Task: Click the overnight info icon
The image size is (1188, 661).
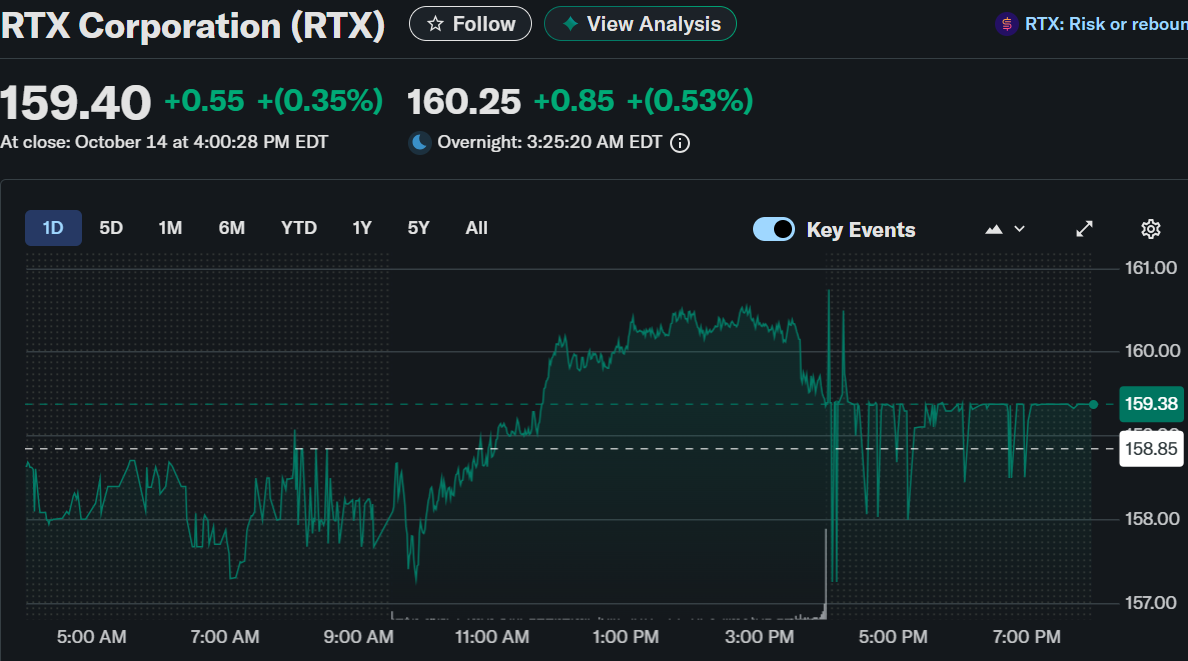Action: [x=680, y=143]
